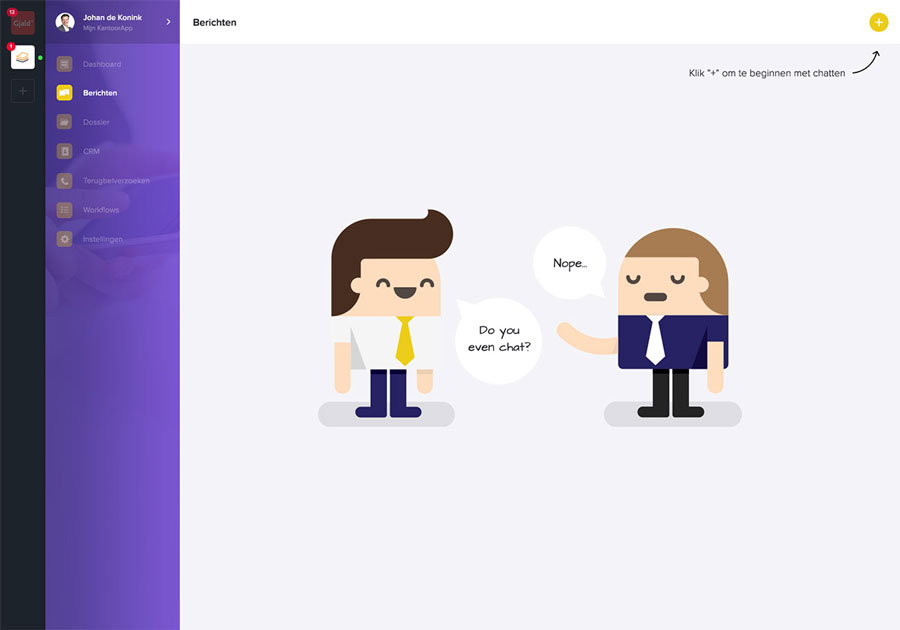900x630 pixels.
Task: Open the Dossier folder icon
Action: [x=64, y=122]
